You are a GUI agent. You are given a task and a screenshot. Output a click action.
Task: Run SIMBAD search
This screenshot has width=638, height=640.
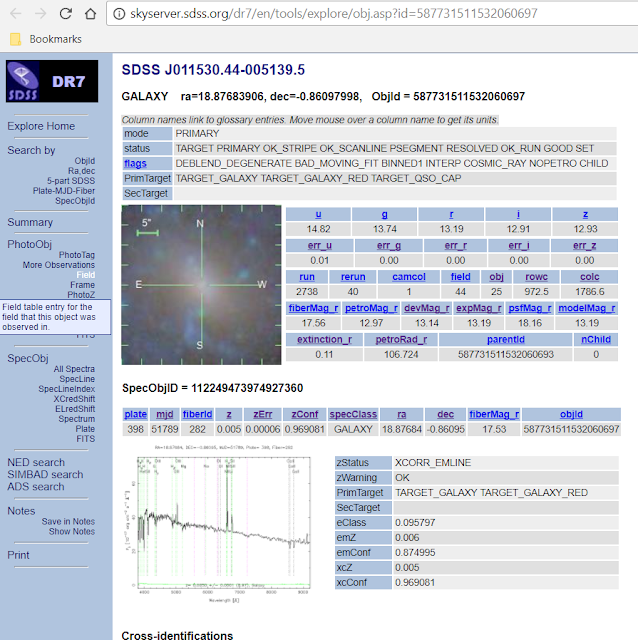click(45, 475)
